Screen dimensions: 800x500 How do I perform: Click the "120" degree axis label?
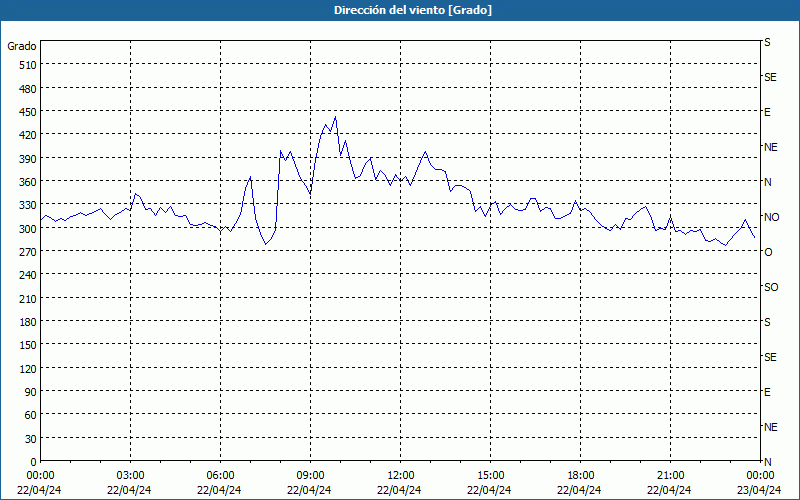click(29, 369)
